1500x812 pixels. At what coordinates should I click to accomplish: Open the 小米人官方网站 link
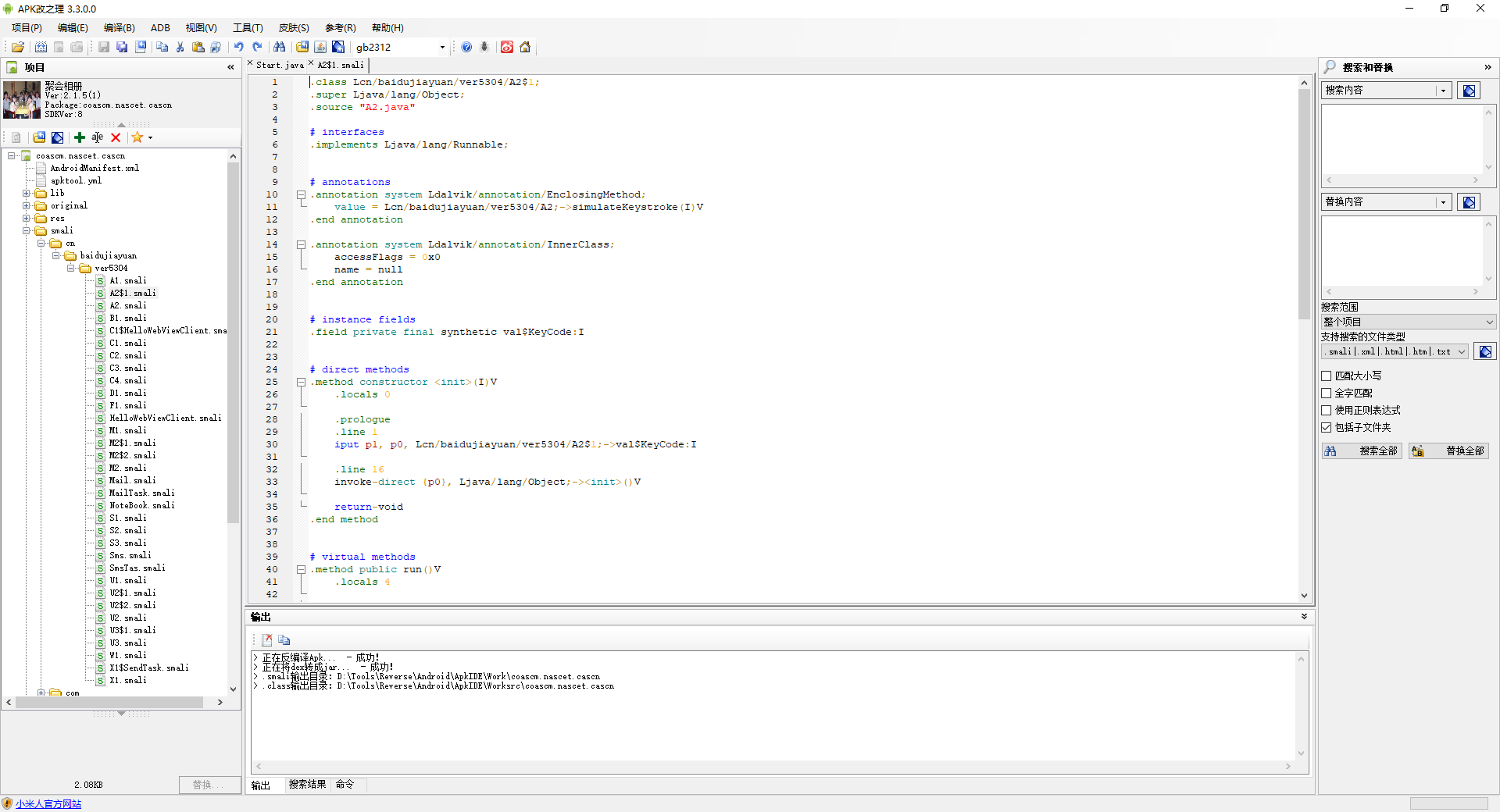[48, 803]
